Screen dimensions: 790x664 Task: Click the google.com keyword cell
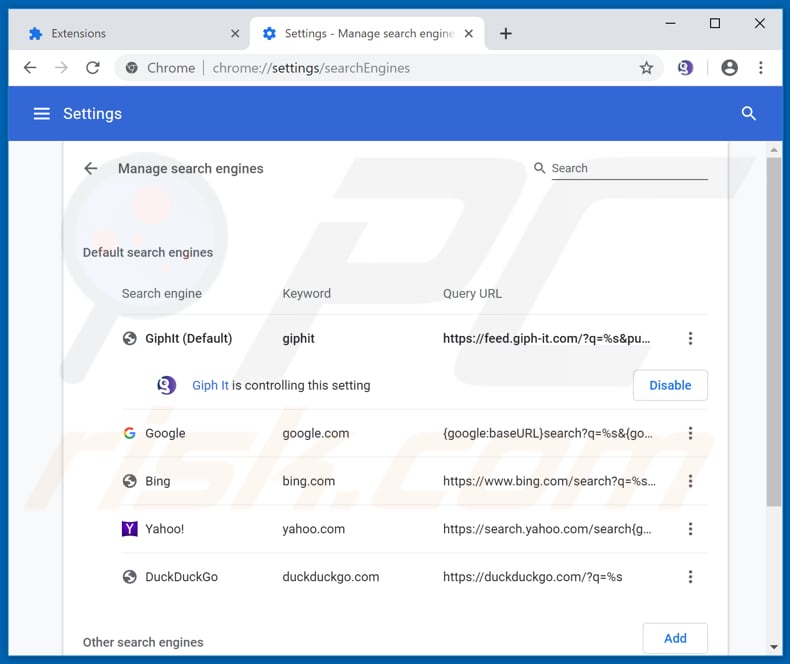315,433
